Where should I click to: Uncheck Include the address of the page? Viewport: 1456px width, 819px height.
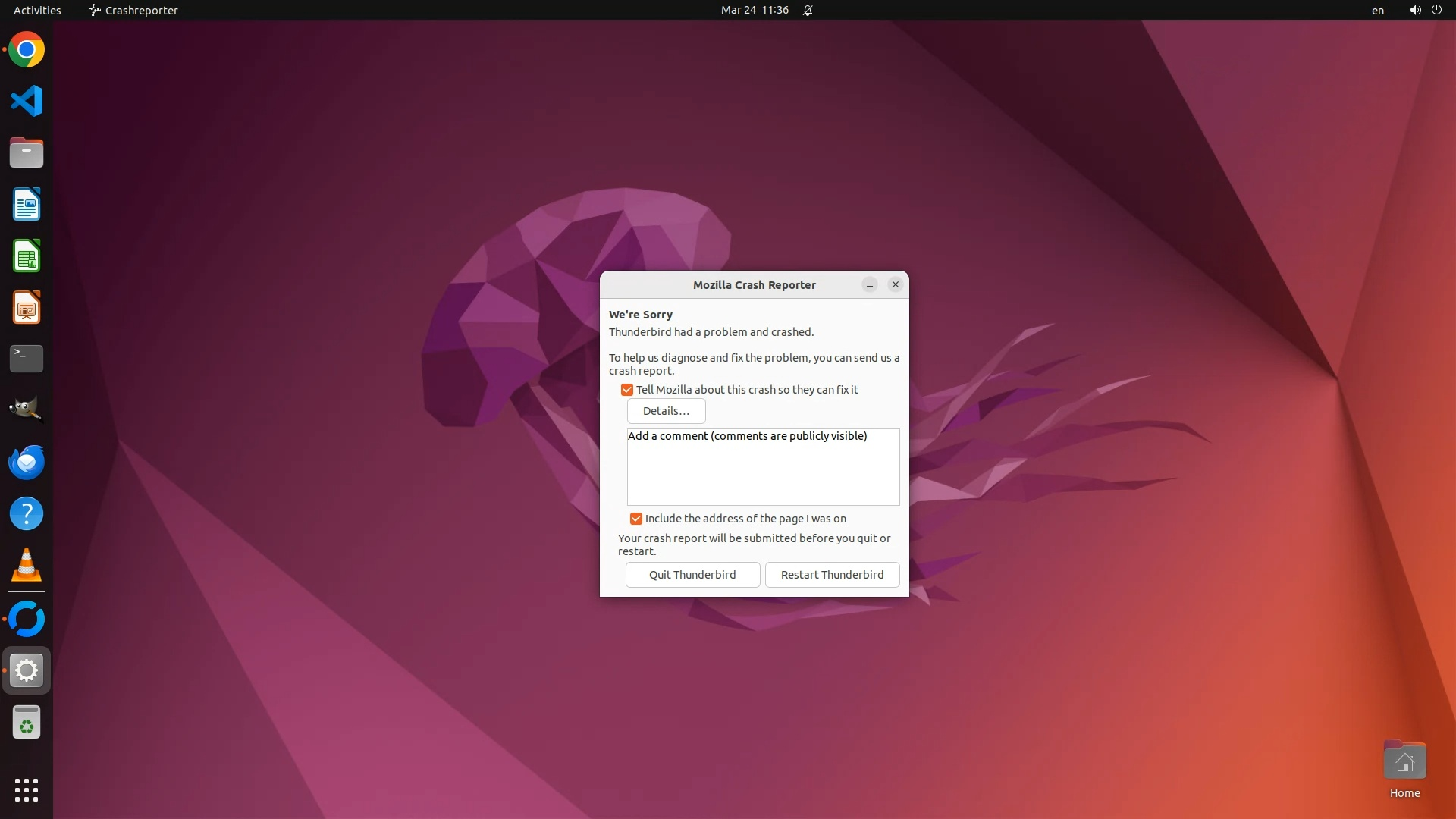(x=636, y=519)
